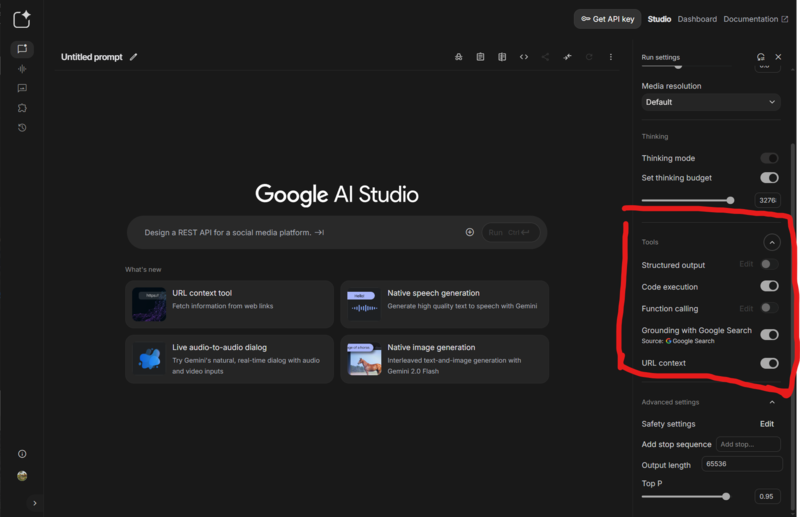
Task: Collapse the Tools section chevron
Action: tap(772, 242)
